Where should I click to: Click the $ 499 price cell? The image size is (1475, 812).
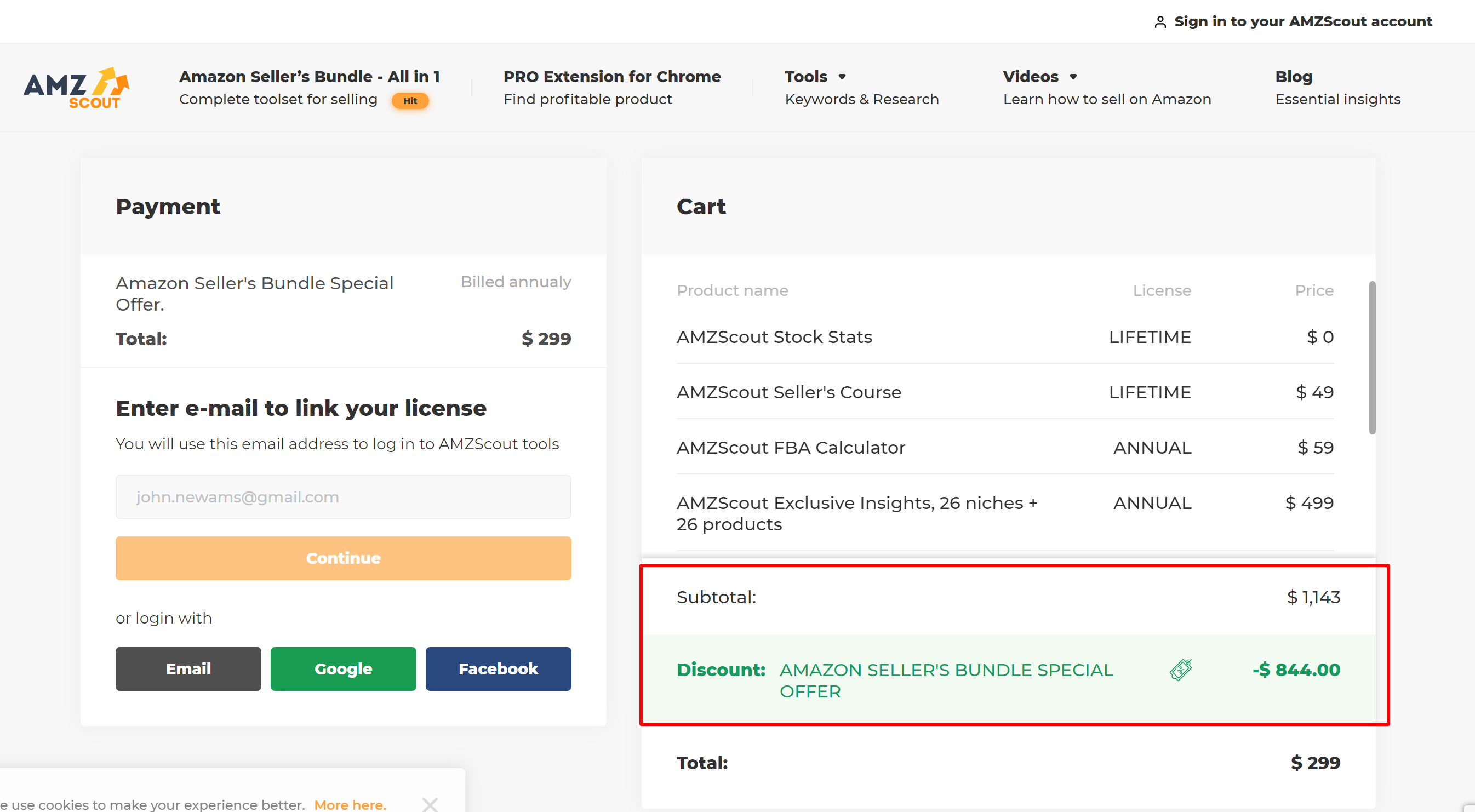point(1309,503)
